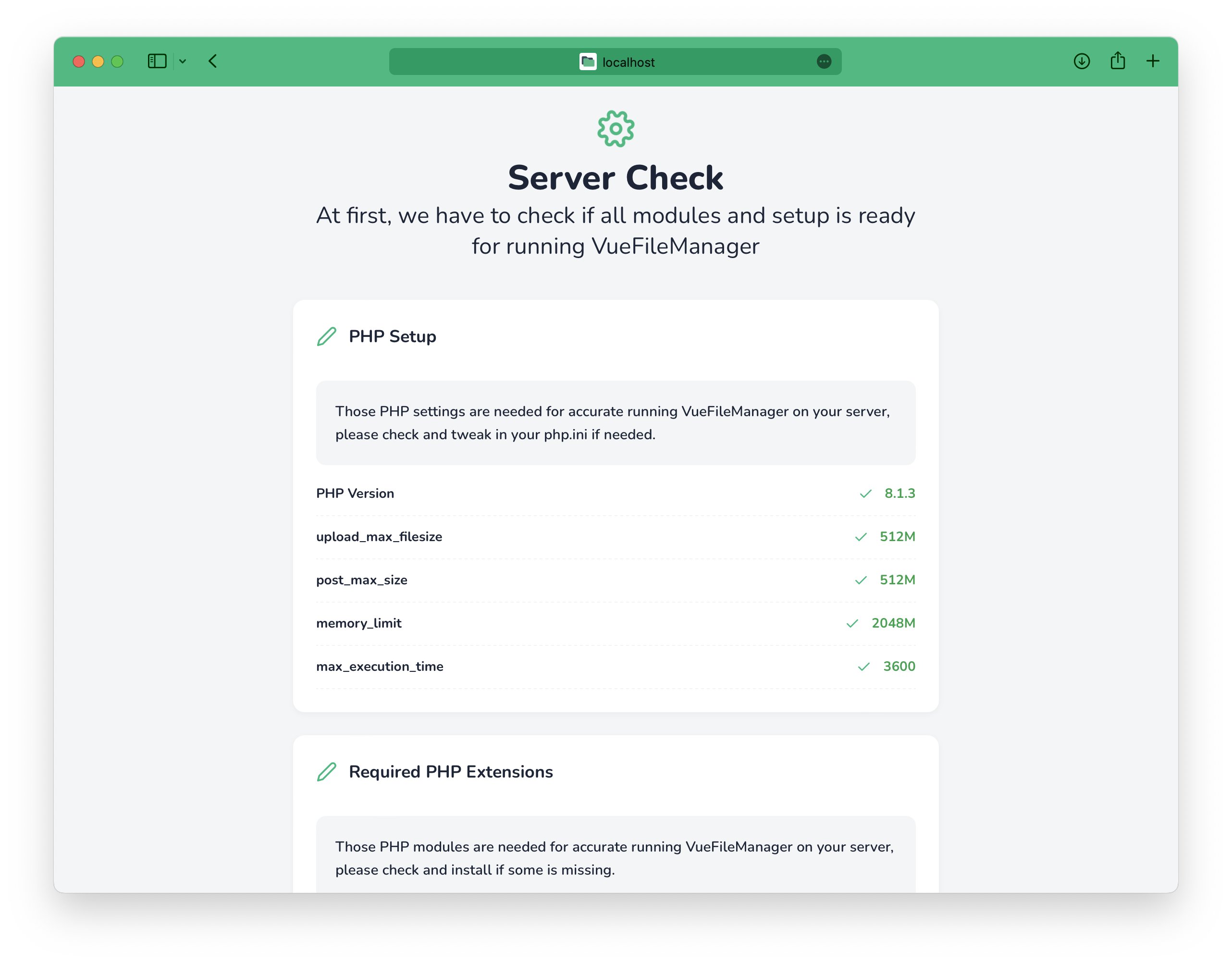Click the pencil icon beside PHP Setup
Viewport: 1232px width, 964px height.
click(x=326, y=336)
